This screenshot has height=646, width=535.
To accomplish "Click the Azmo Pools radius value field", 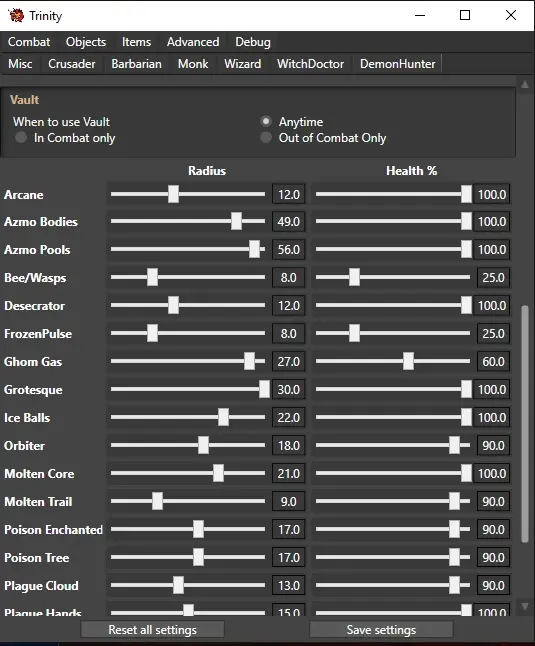I will pos(289,250).
